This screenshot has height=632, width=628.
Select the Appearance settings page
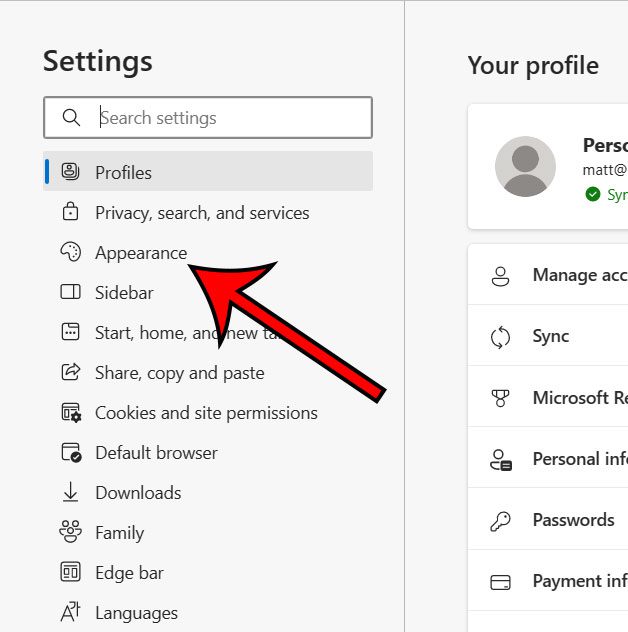pos(141,253)
